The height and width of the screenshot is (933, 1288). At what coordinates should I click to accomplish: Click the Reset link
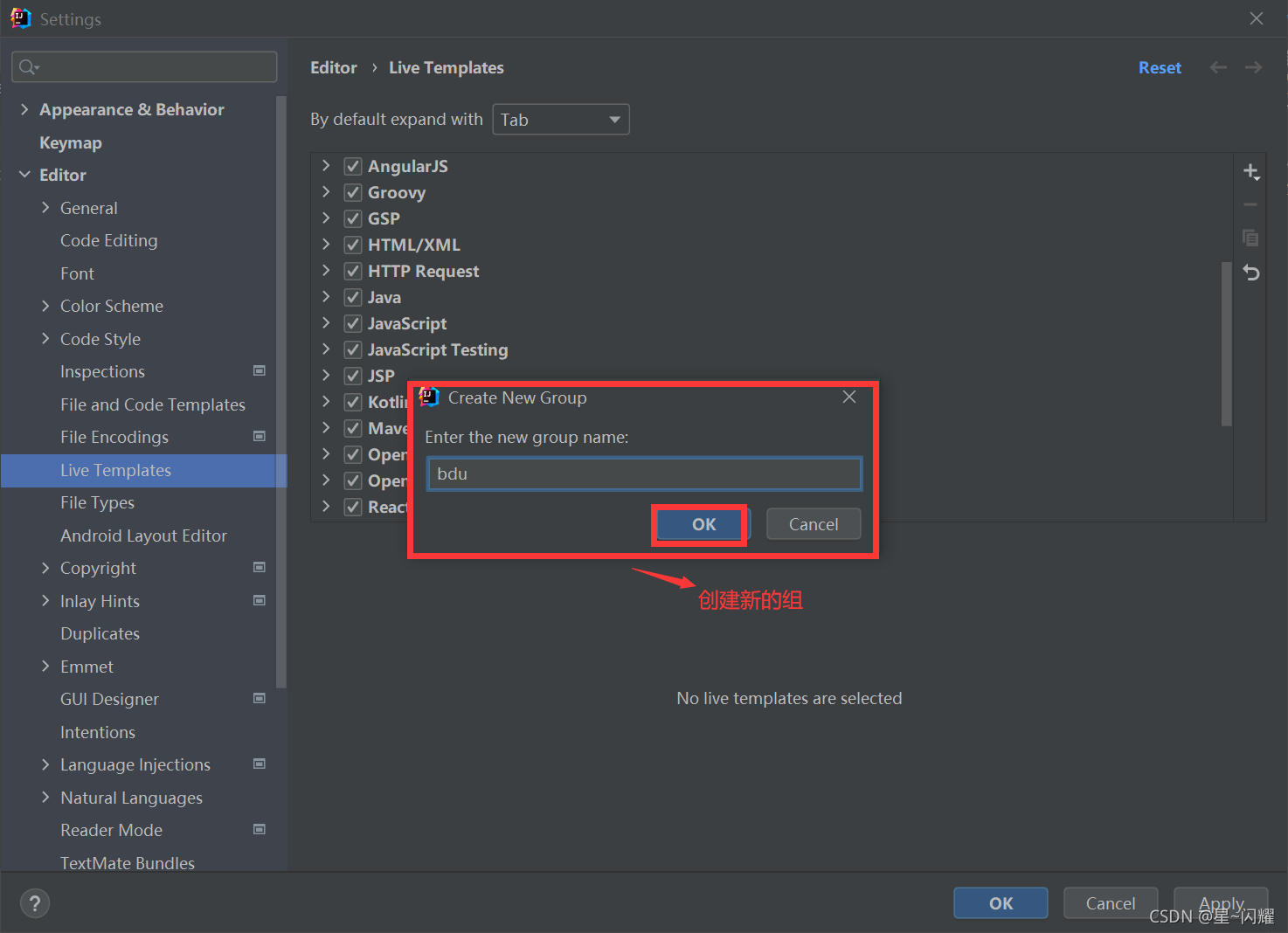click(1160, 67)
